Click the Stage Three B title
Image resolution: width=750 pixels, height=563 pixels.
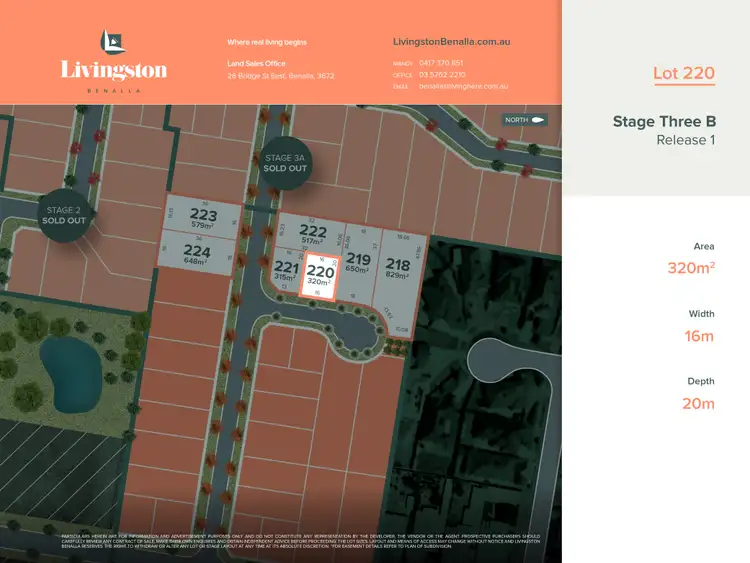pos(664,122)
